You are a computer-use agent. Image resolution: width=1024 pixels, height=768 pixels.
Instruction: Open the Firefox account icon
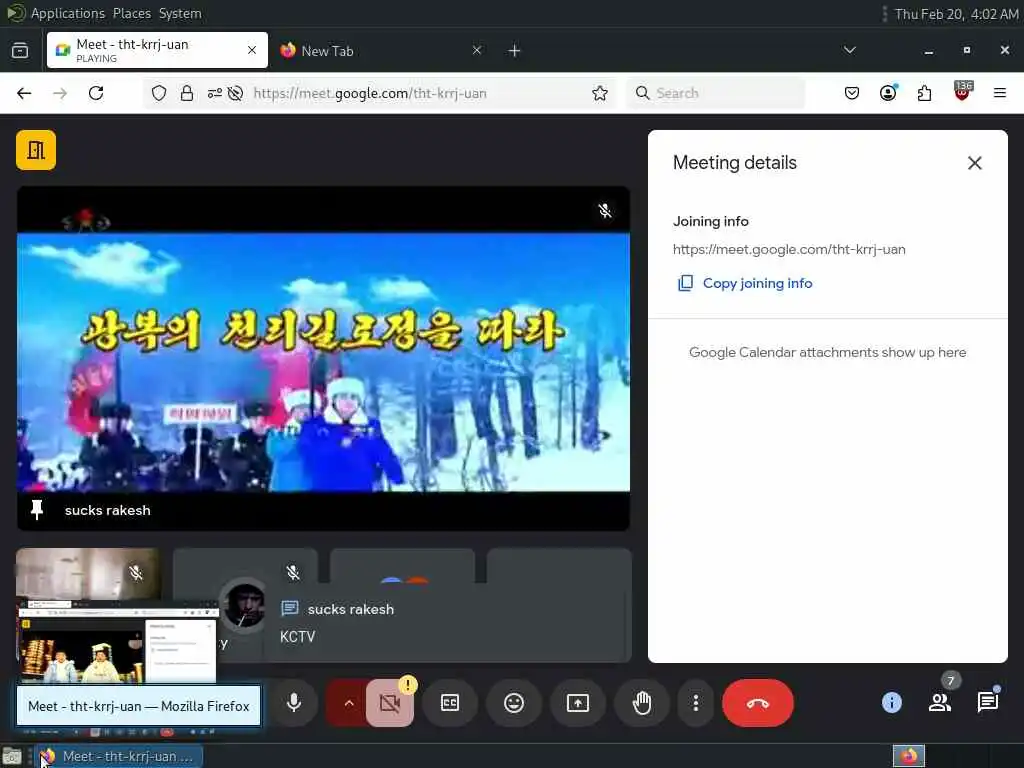888,93
